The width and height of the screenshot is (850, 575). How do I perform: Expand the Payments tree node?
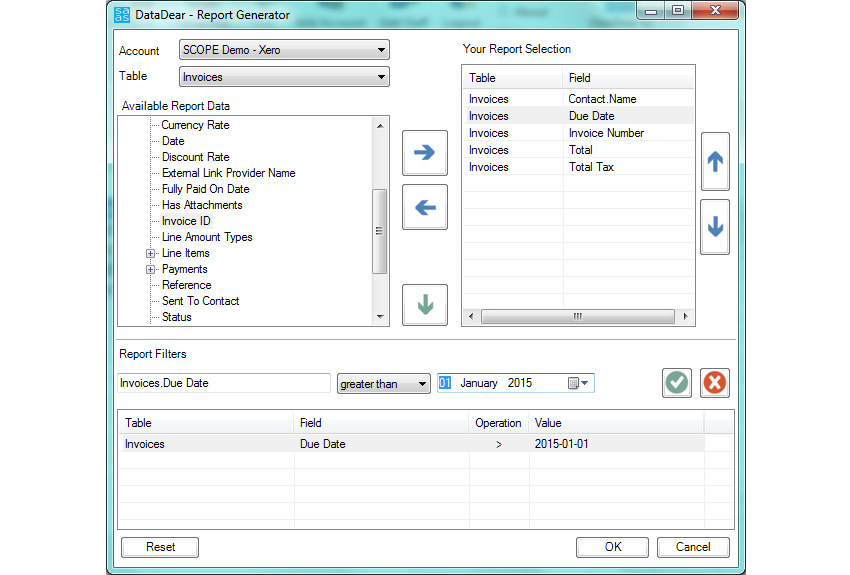click(150, 269)
